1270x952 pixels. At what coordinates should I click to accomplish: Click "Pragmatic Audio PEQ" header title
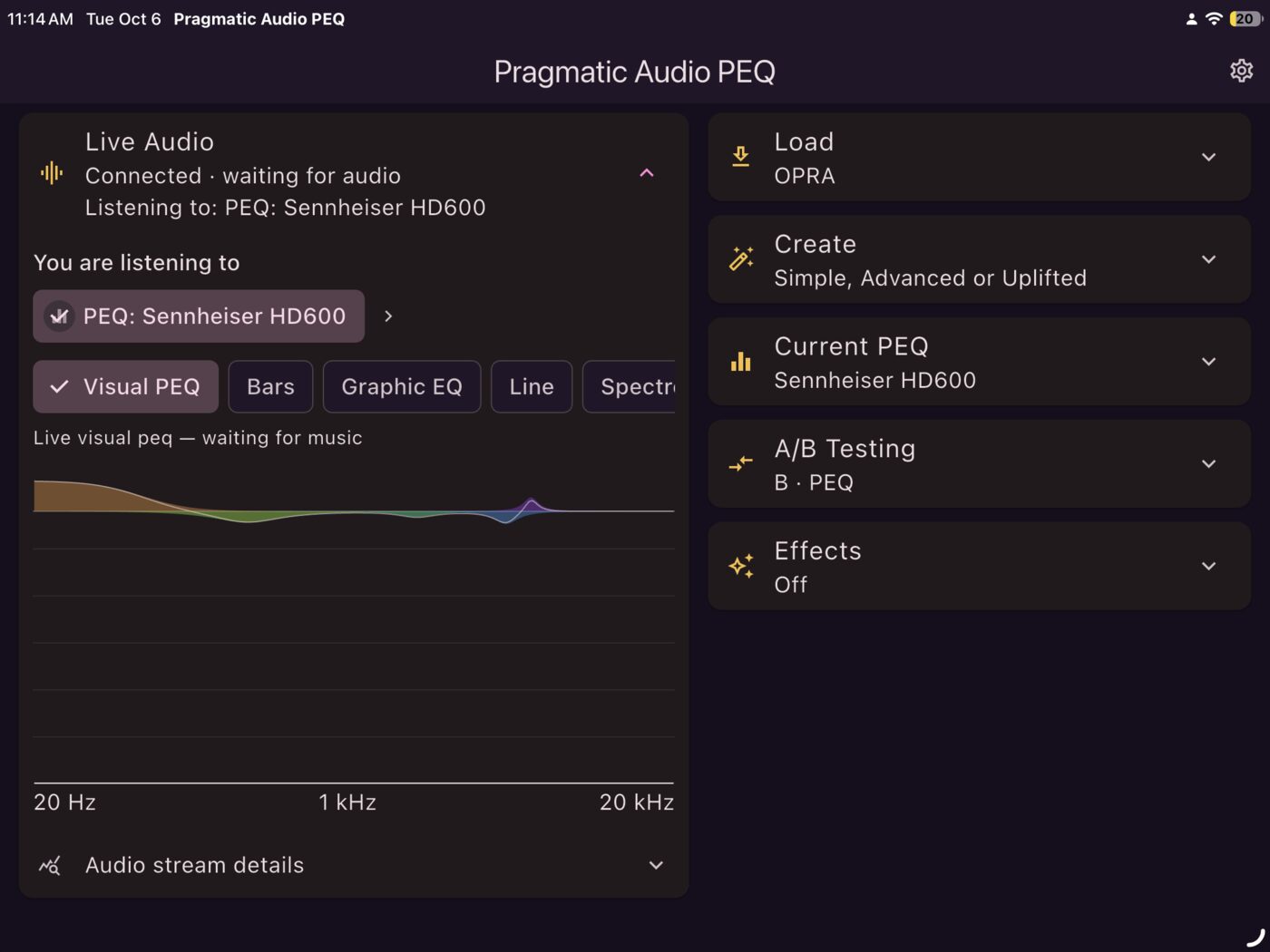point(634,72)
